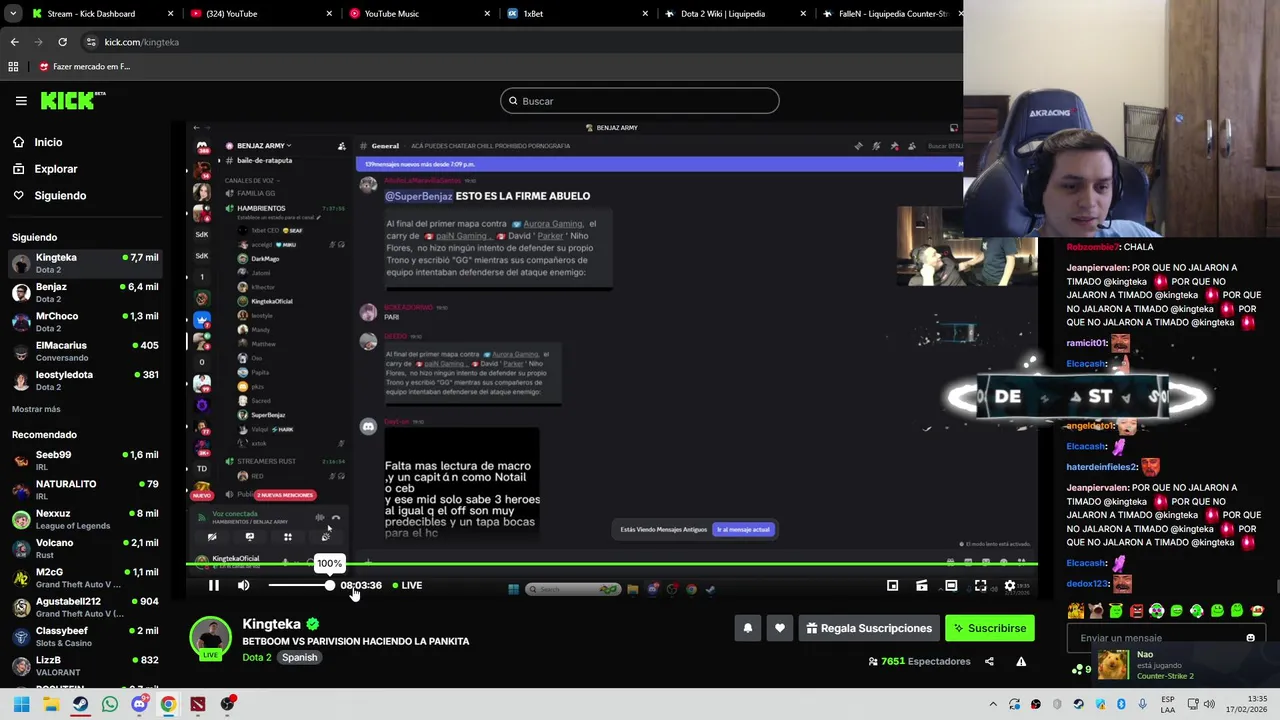The width and height of the screenshot is (1280, 720).
Task: Open Dota 2 category link
Action: tap(256, 657)
